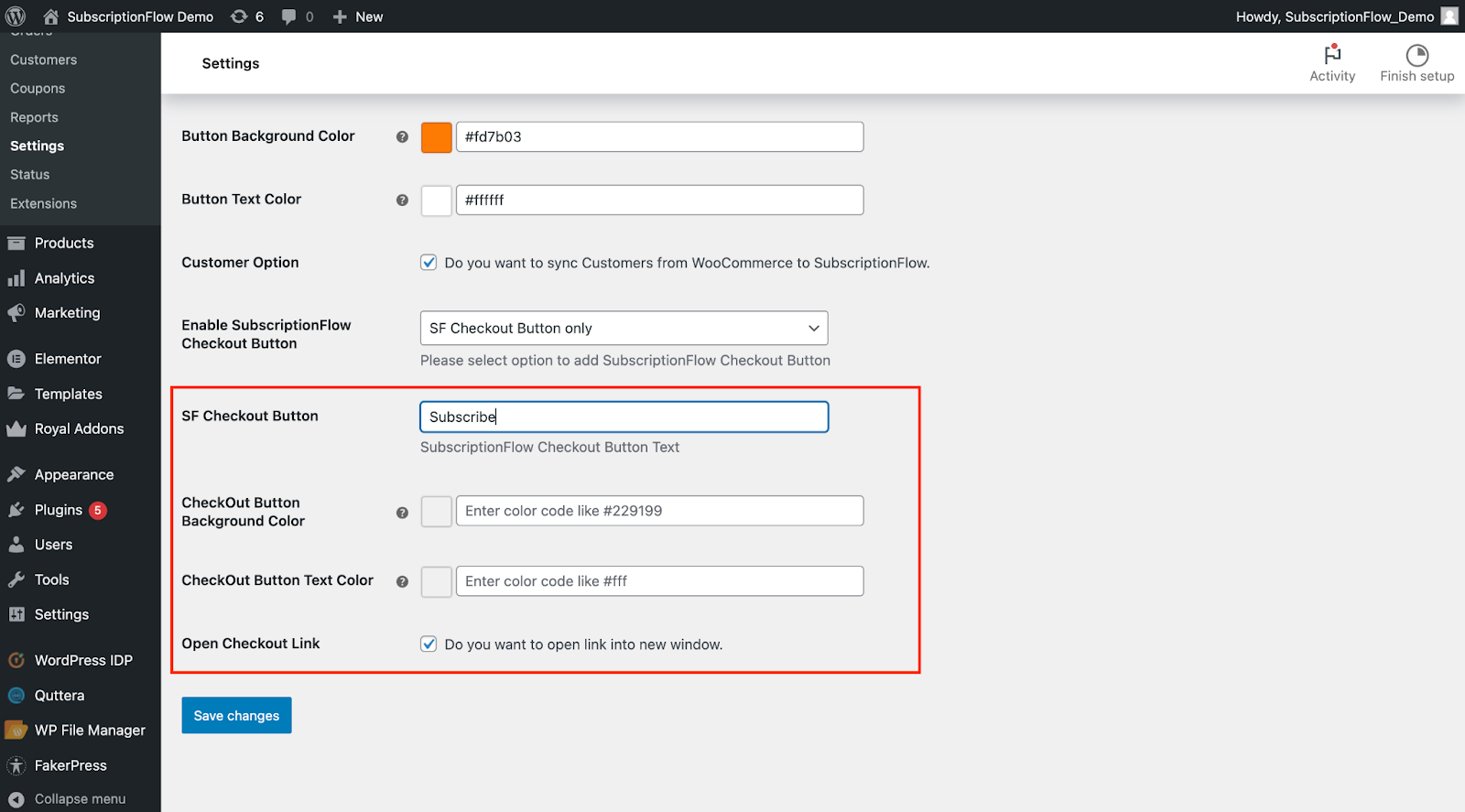This screenshot has width=1465, height=812.
Task: Select the bold Settings submenu item
Action: tap(38, 146)
